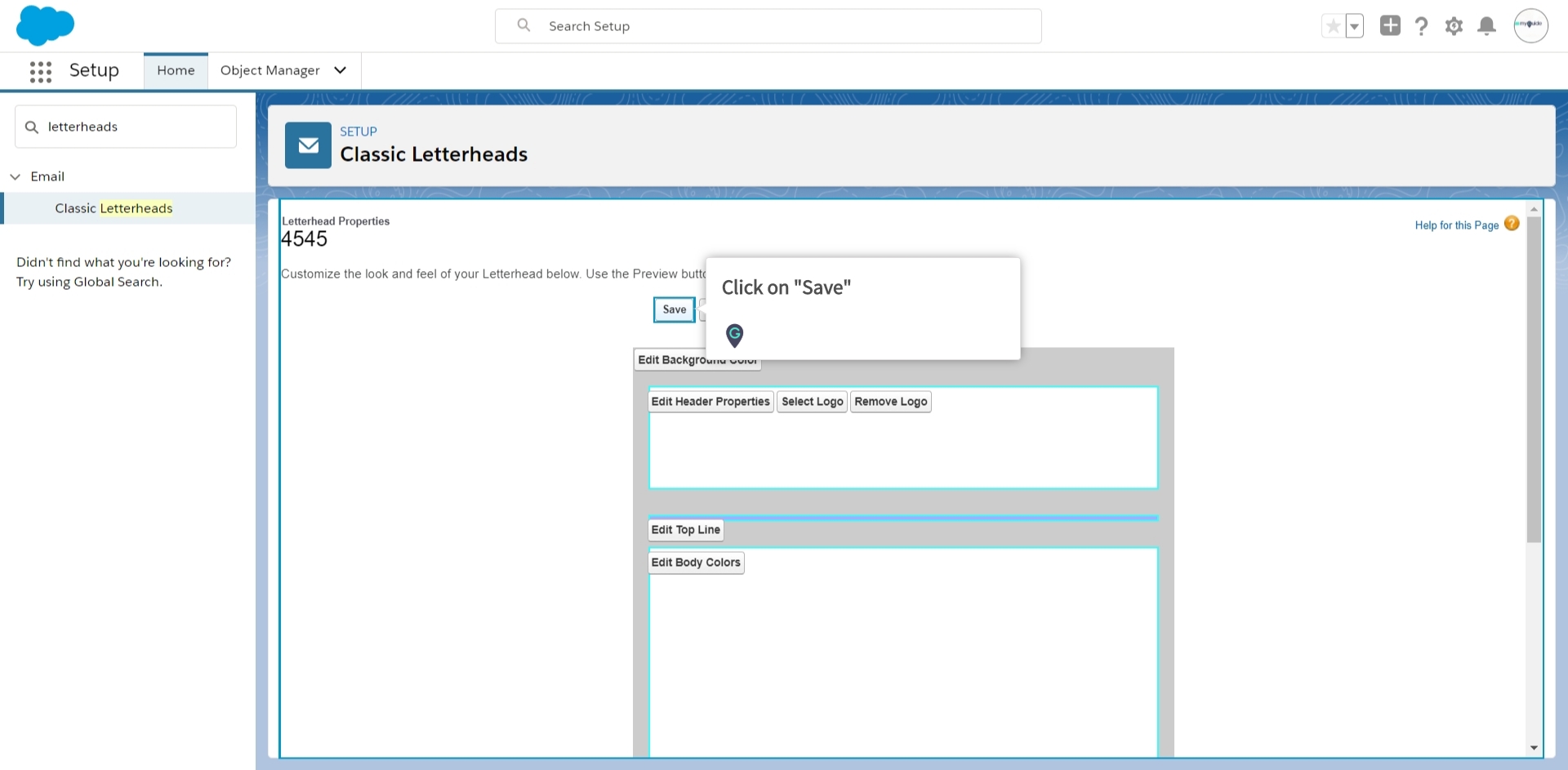Select Classic Letterheads in sidebar

[114, 208]
